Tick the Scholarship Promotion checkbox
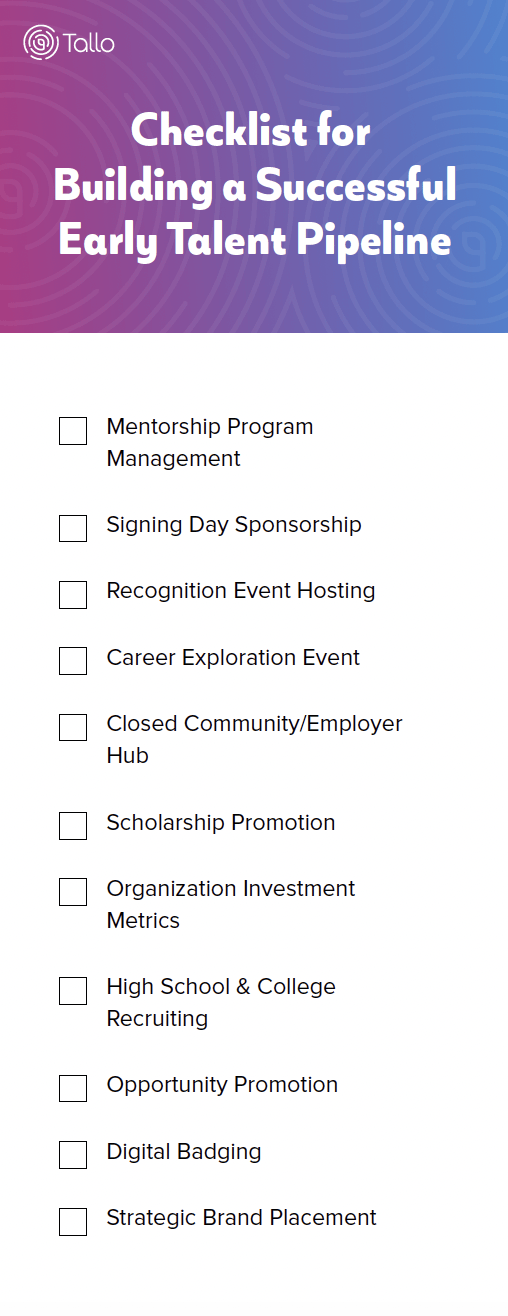 (x=73, y=826)
